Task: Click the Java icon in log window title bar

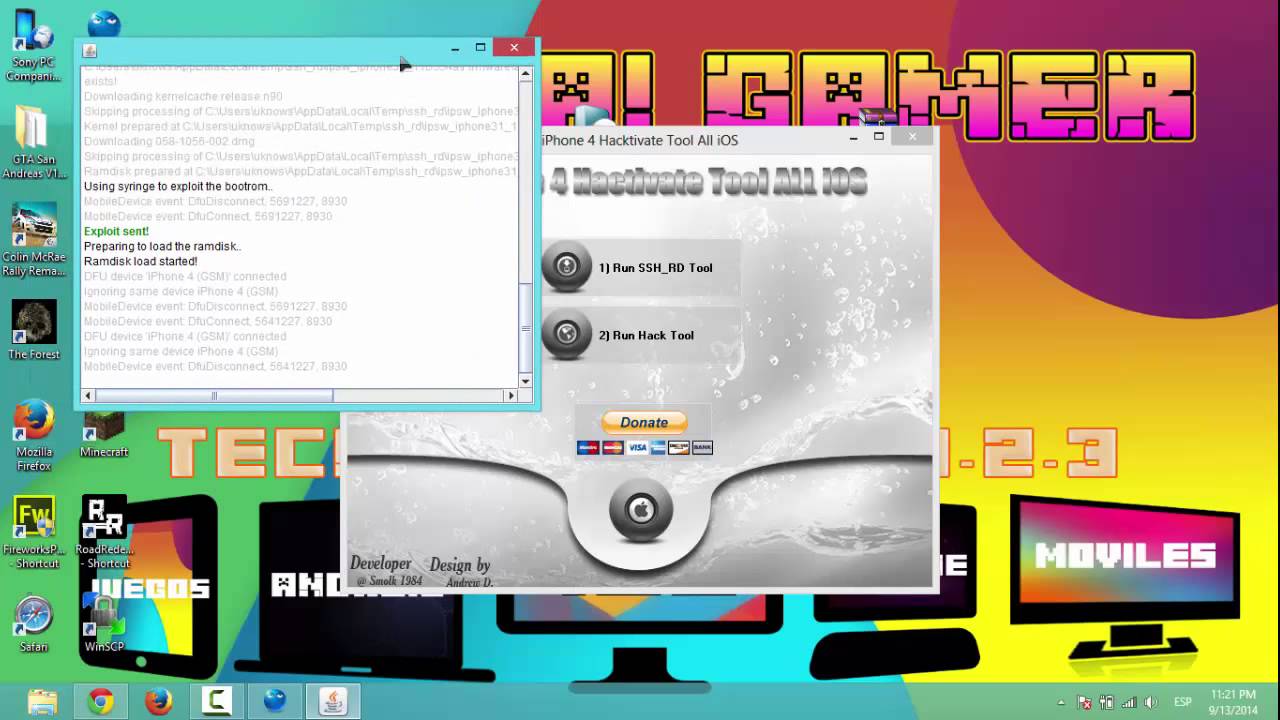Action: (x=90, y=51)
